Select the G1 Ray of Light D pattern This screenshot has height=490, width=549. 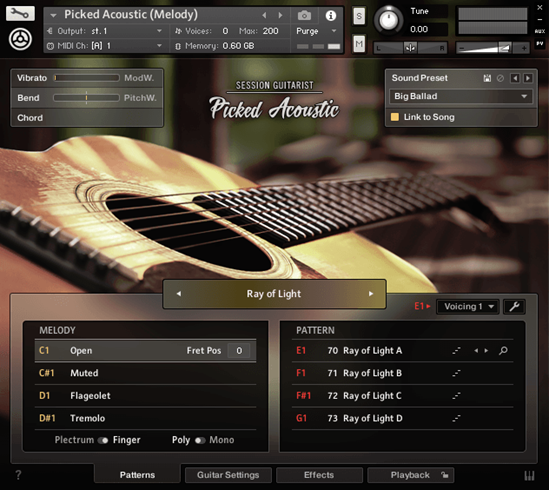(x=403, y=418)
